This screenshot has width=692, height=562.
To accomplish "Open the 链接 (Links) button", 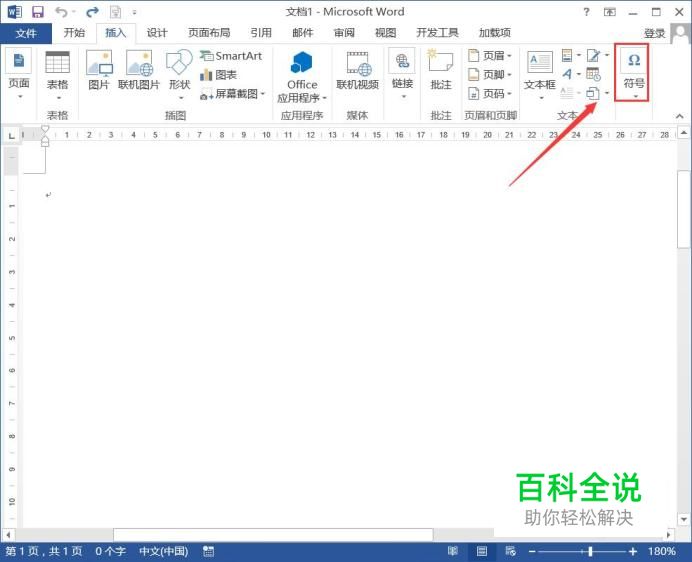I will coord(402,74).
